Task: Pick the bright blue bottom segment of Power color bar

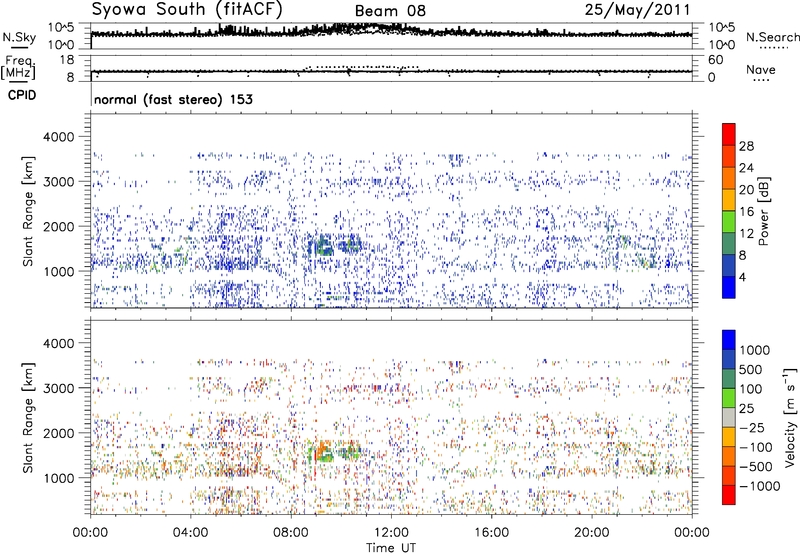Action: click(x=729, y=287)
